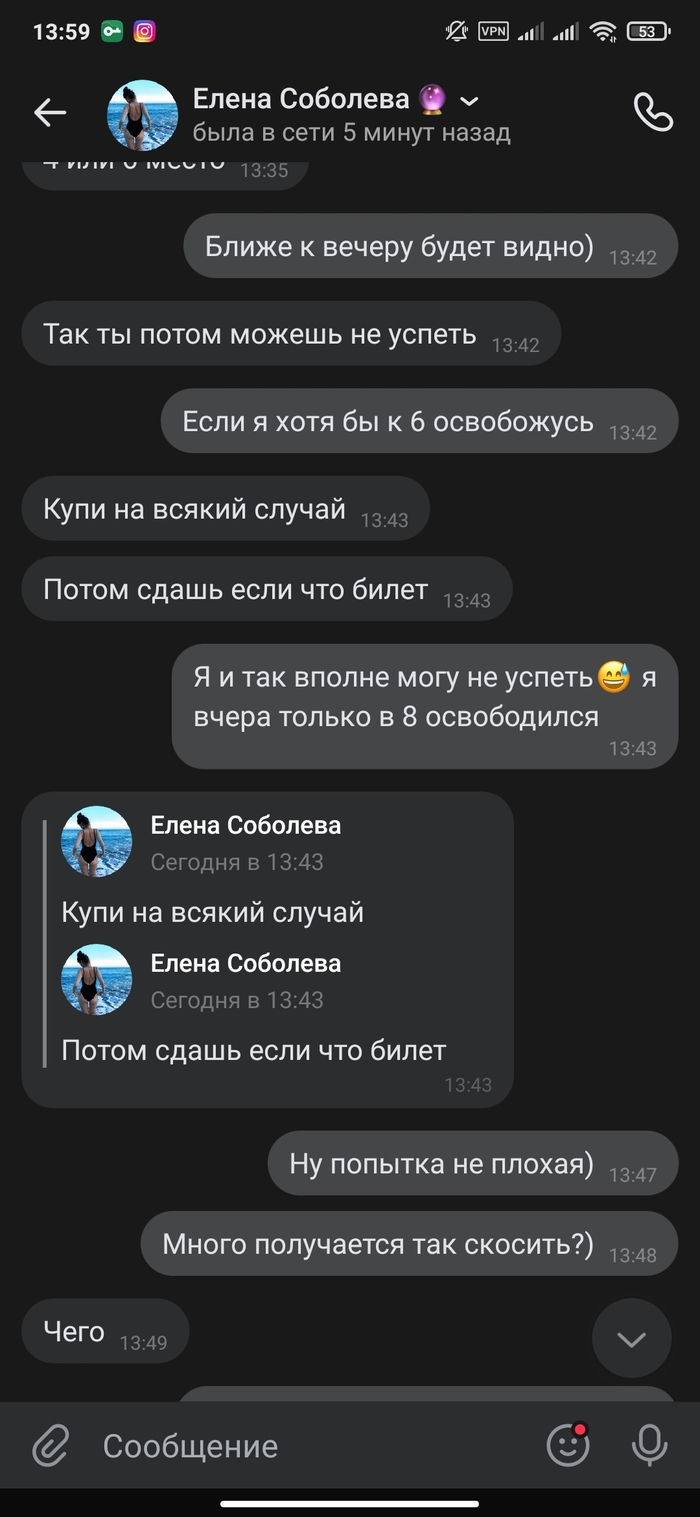
Task: Open Instagram notification in status bar
Action: (145, 31)
